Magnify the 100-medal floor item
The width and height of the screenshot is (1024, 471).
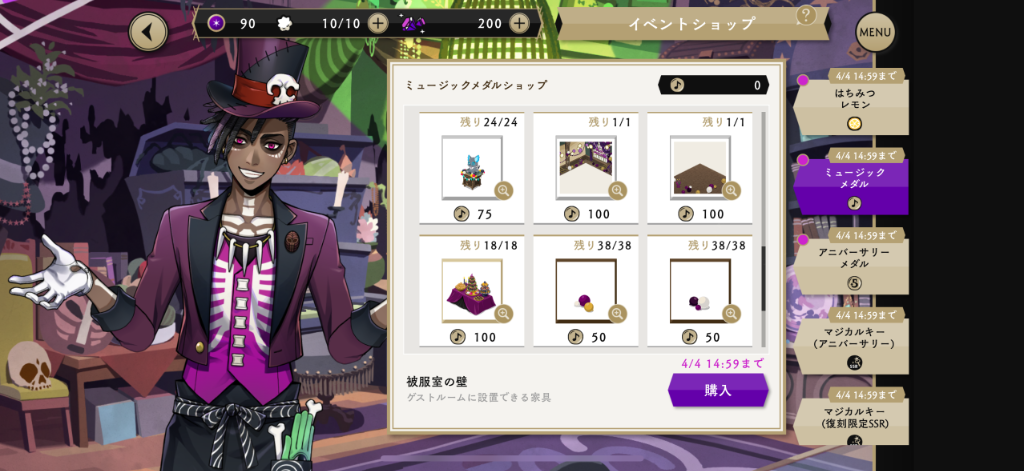[731, 190]
